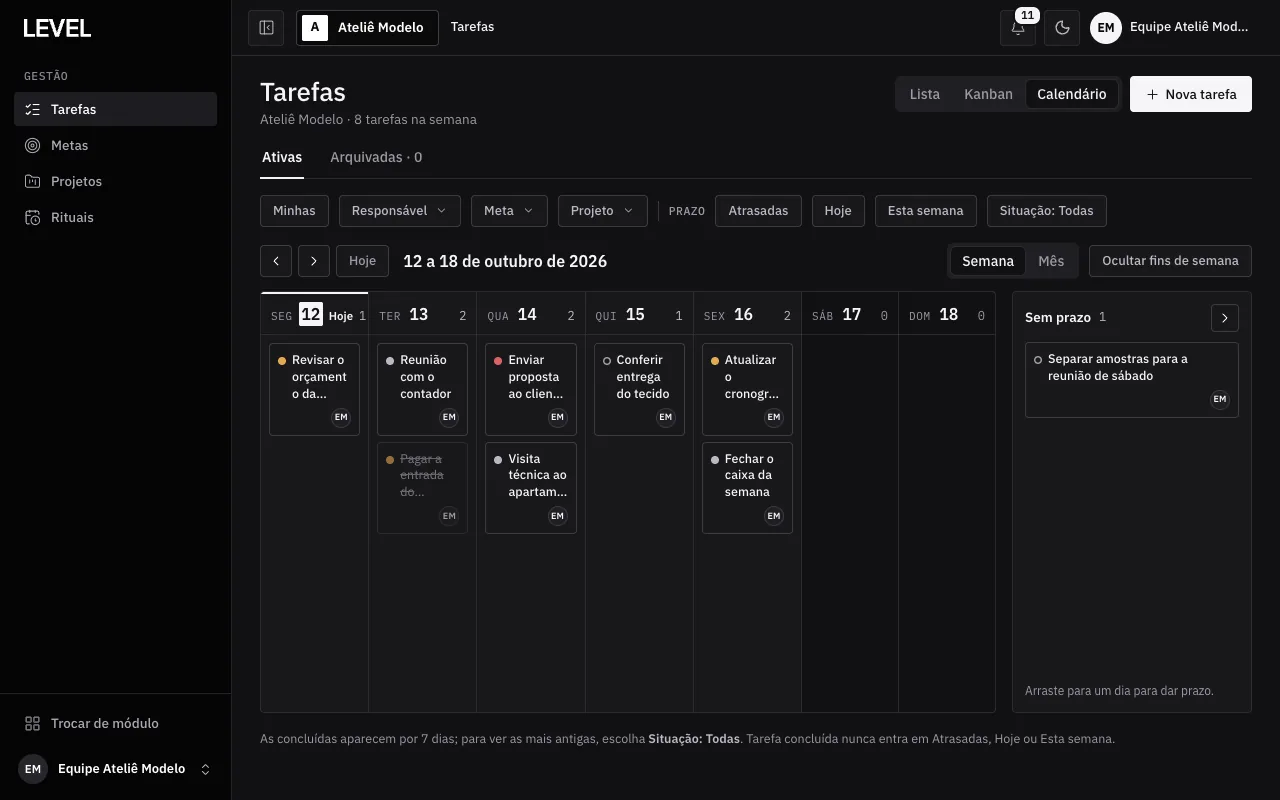1280x800 pixels.
Task: Switch calendar to Mês view
Action: 1051,261
